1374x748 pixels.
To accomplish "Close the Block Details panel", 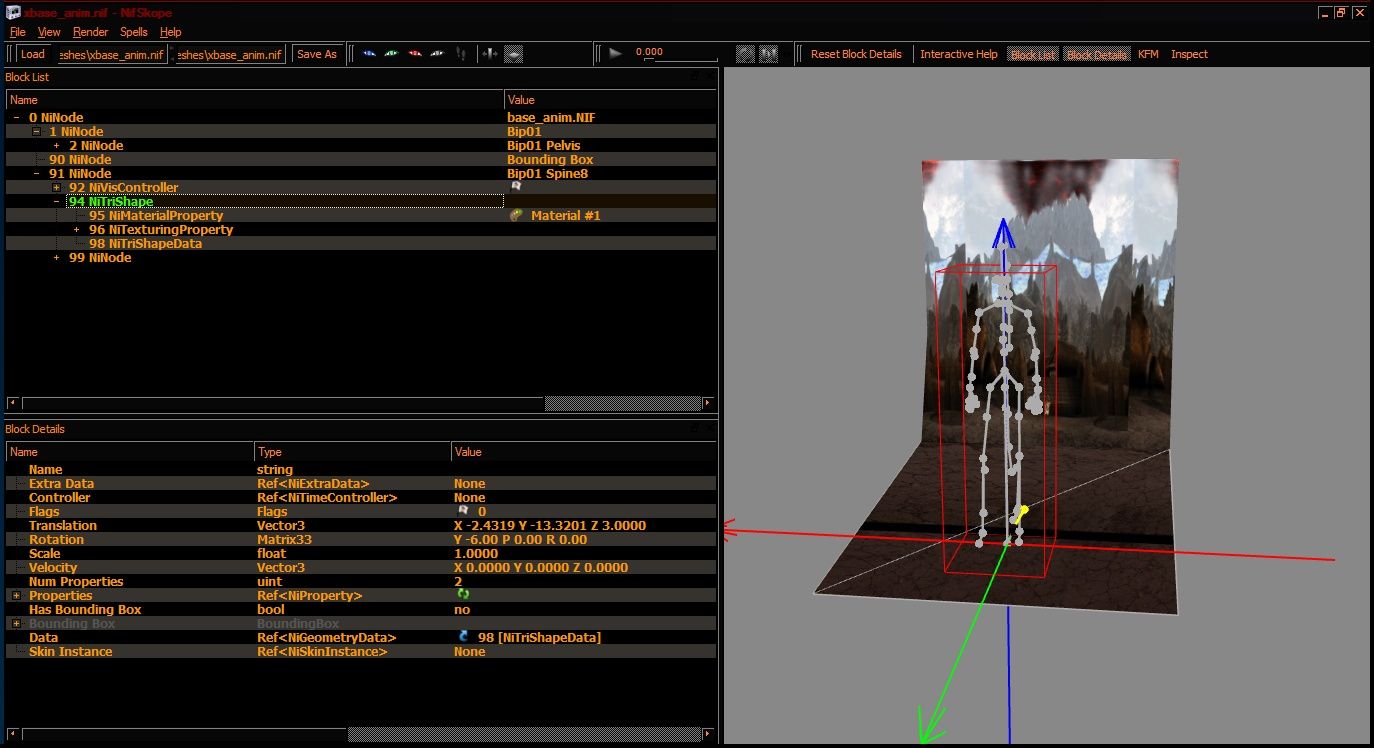I will click(710, 429).
